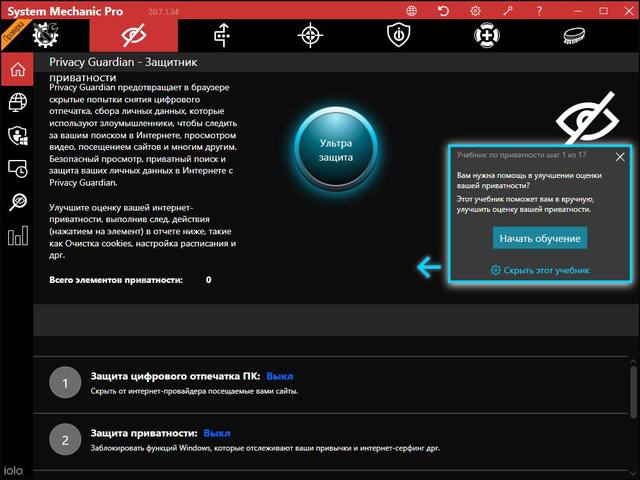
Task: Toggle the Ультра защита round button
Action: [336, 150]
